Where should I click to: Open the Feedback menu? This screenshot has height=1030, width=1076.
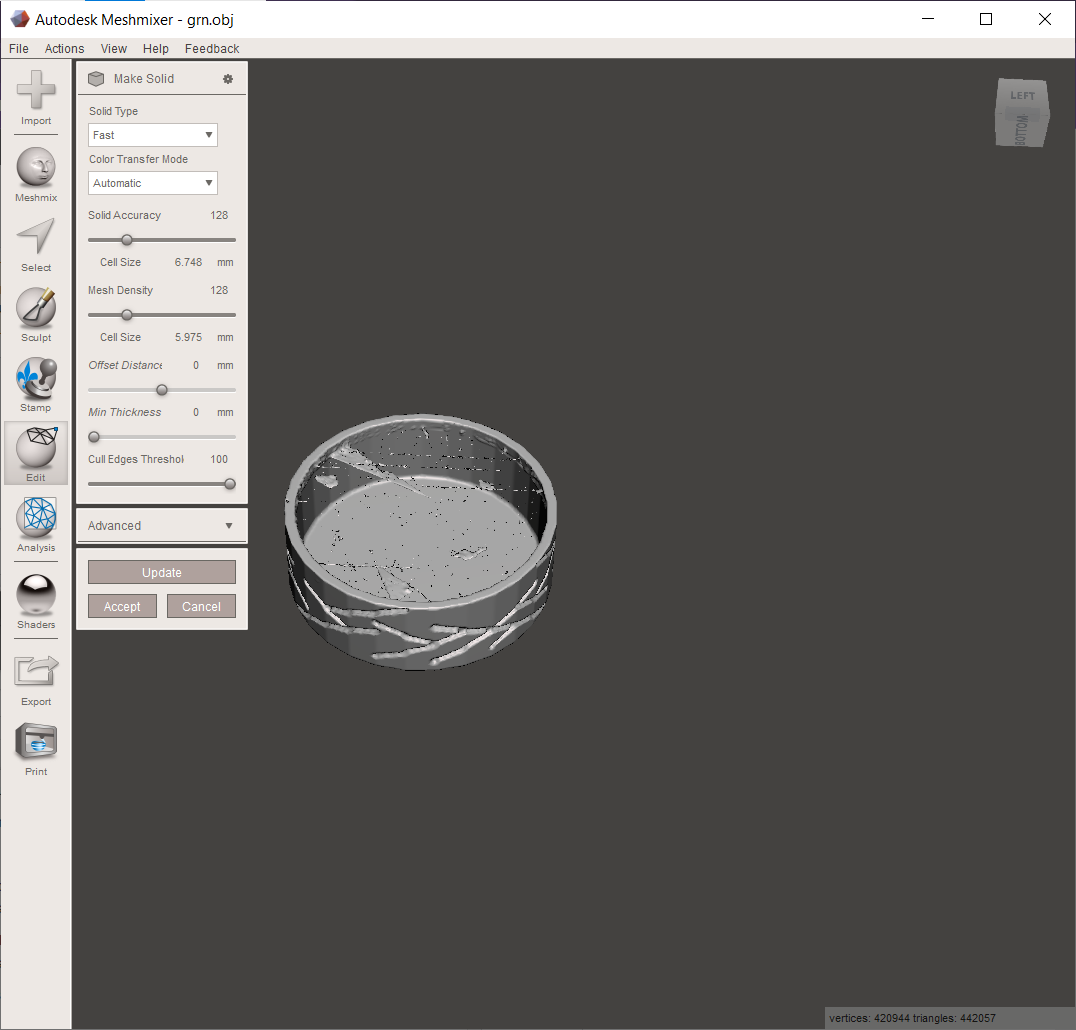click(212, 49)
